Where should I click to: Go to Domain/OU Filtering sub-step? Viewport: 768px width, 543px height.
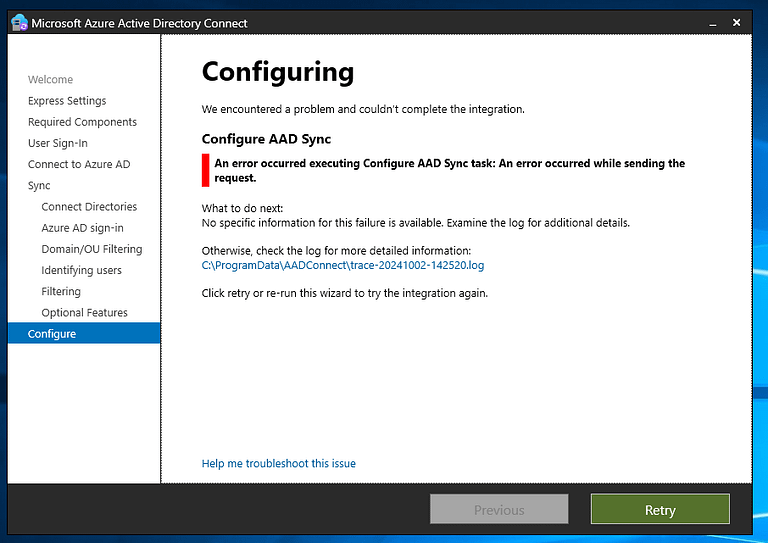coord(92,249)
